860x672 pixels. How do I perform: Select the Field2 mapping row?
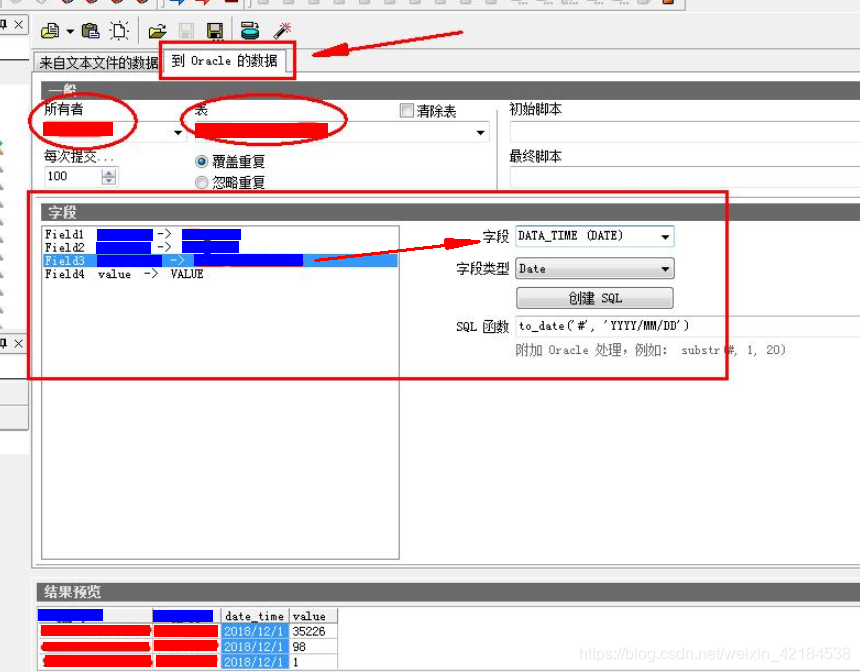click(x=220, y=248)
